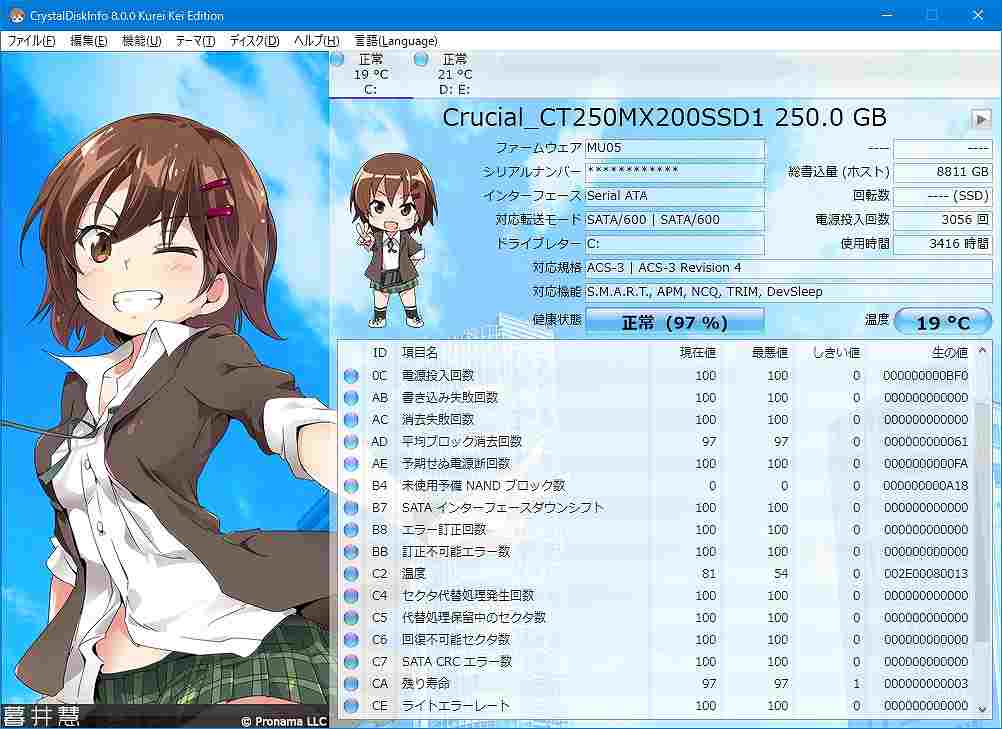Select row text 残り寿命
This screenshot has height=729, width=1002.
(x=425, y=684)
